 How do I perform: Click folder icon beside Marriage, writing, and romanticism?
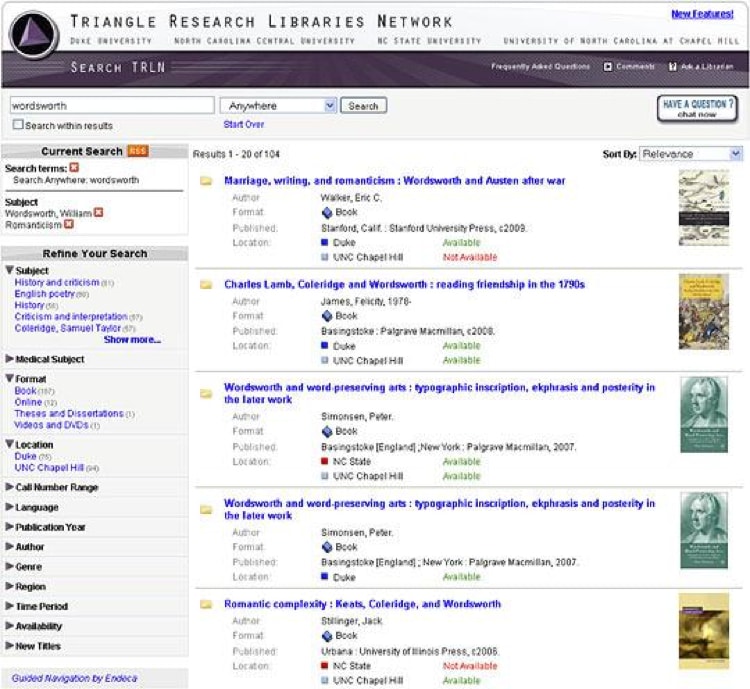pos(206,181)
